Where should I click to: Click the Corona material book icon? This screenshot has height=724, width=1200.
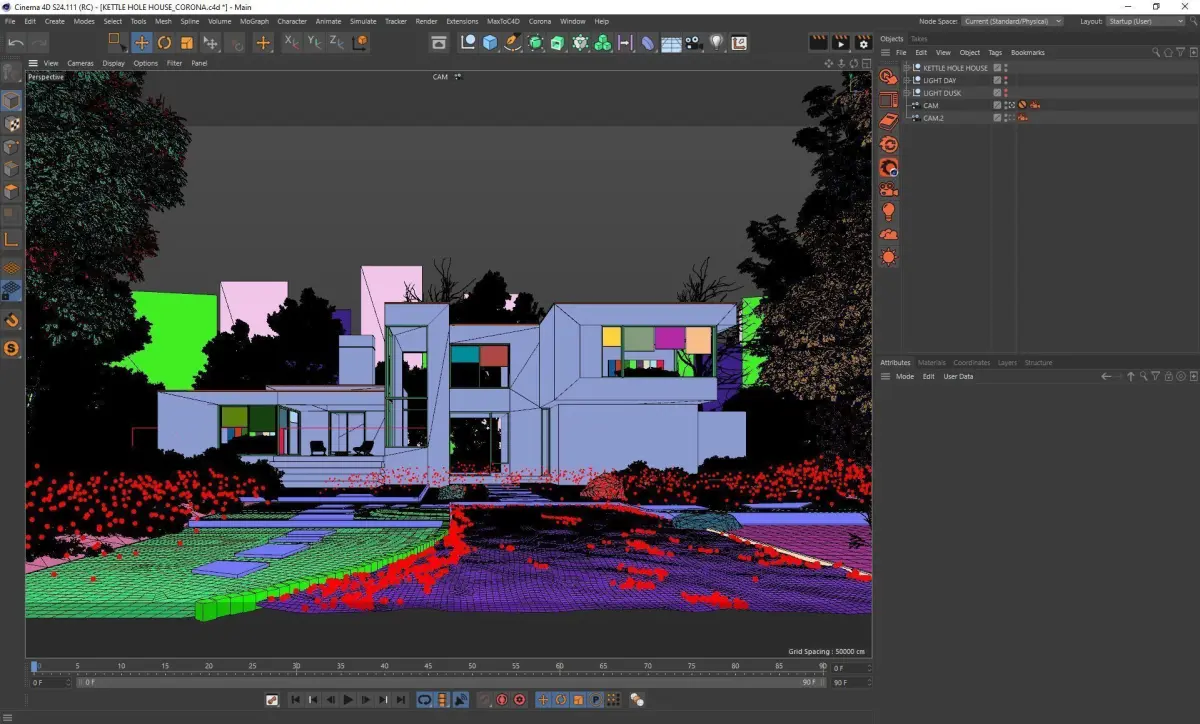click(888, 121)
